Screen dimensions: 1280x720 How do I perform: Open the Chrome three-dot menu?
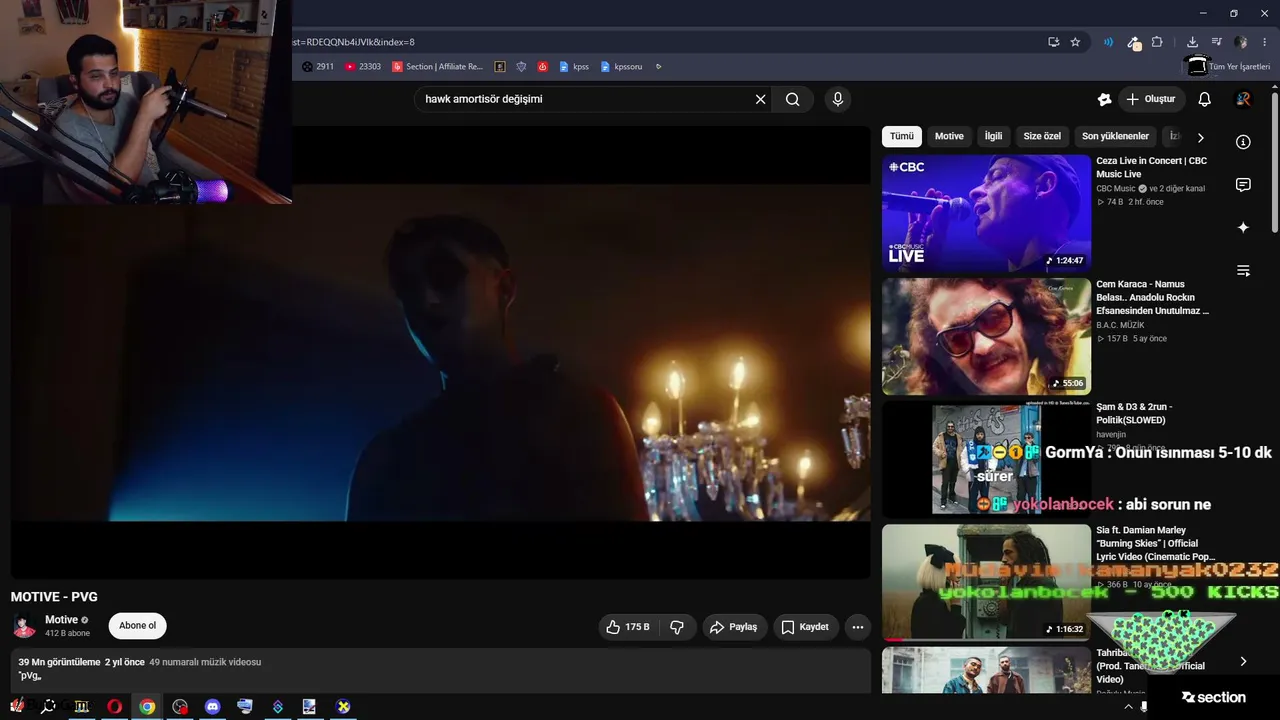[x=1265, y=42]
